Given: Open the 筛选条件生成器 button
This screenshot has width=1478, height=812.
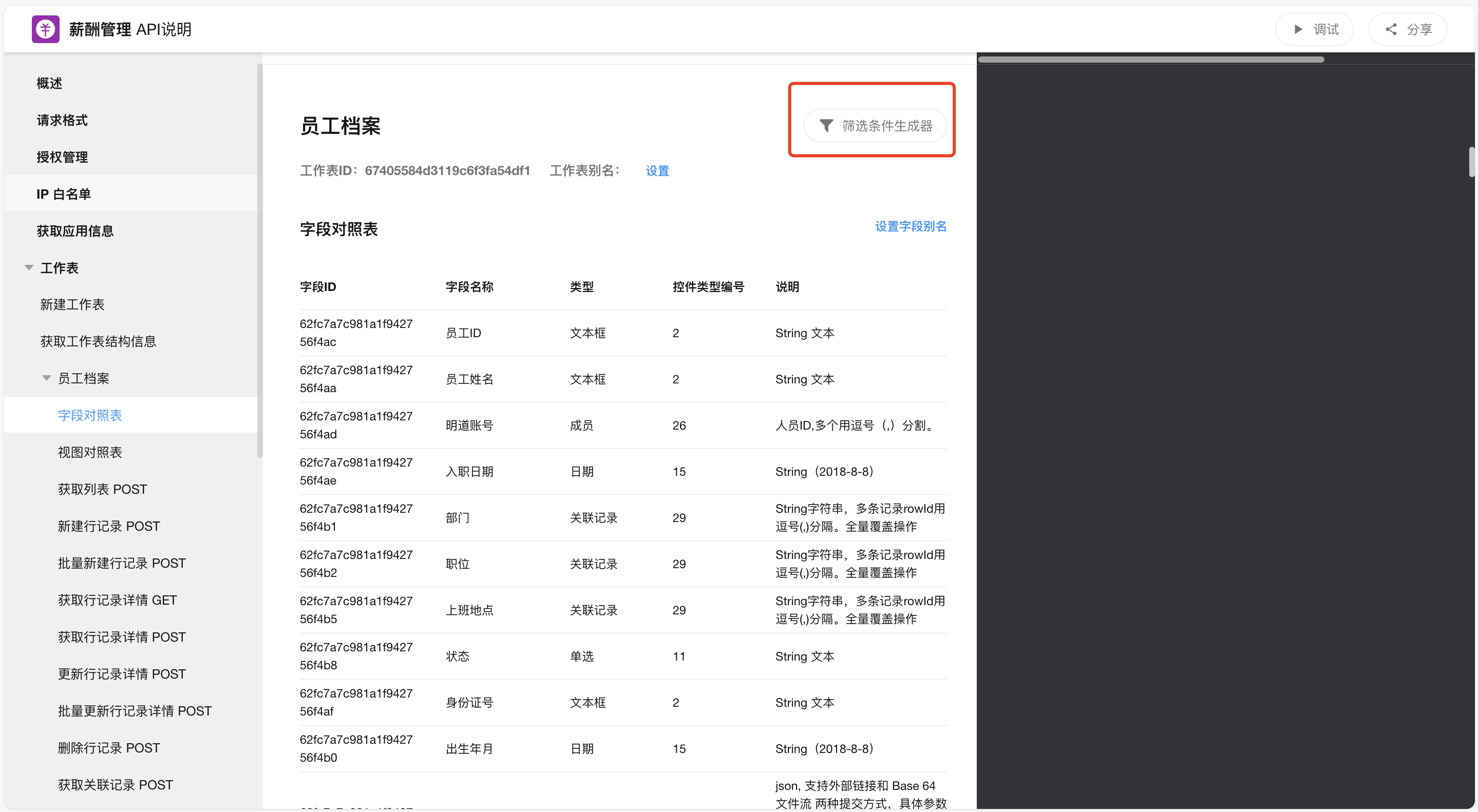Looking at the screenshot, I should pos(875,126).
